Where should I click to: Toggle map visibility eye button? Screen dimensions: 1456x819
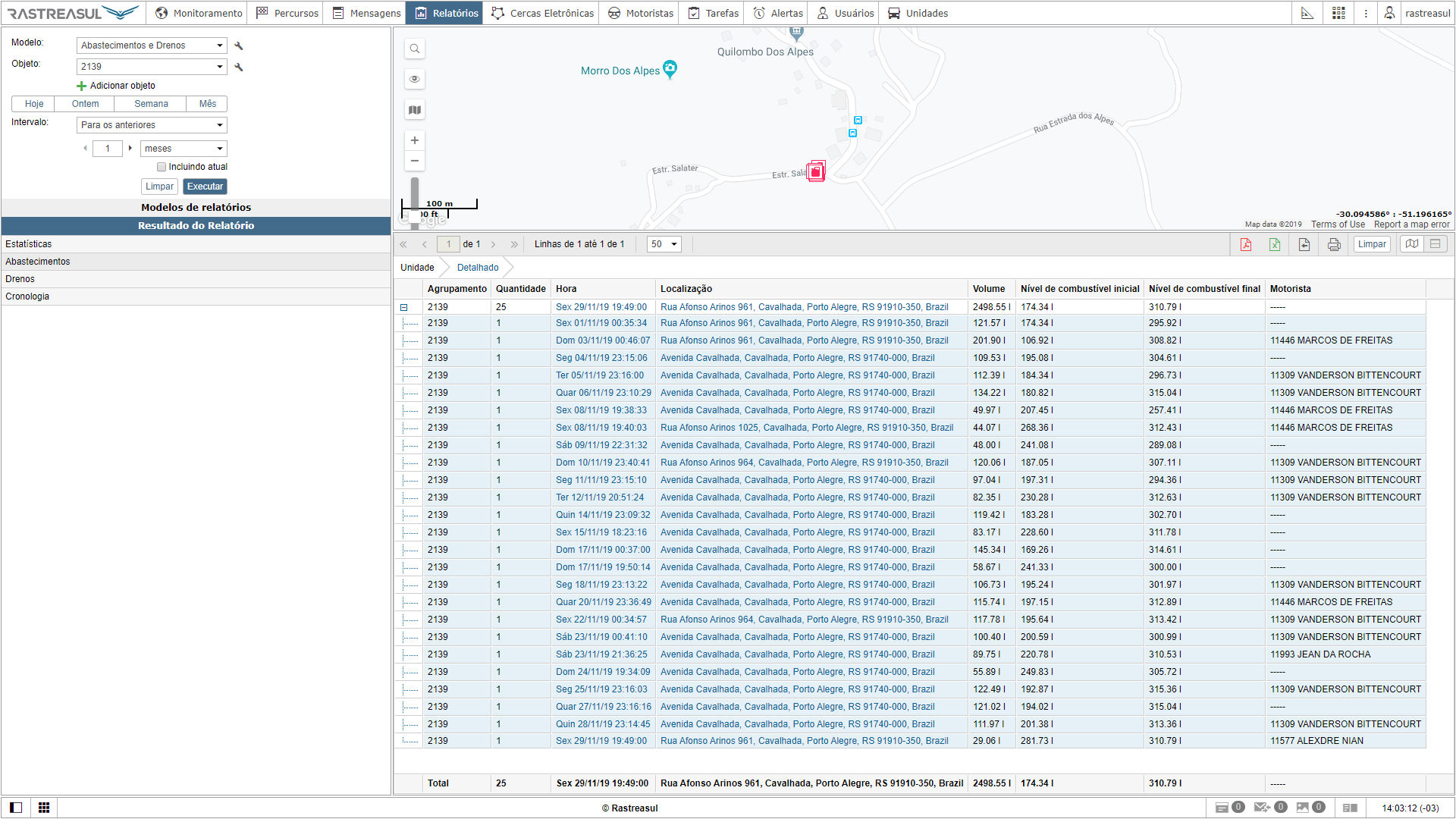pyautogui.click(x=415, y=80)
